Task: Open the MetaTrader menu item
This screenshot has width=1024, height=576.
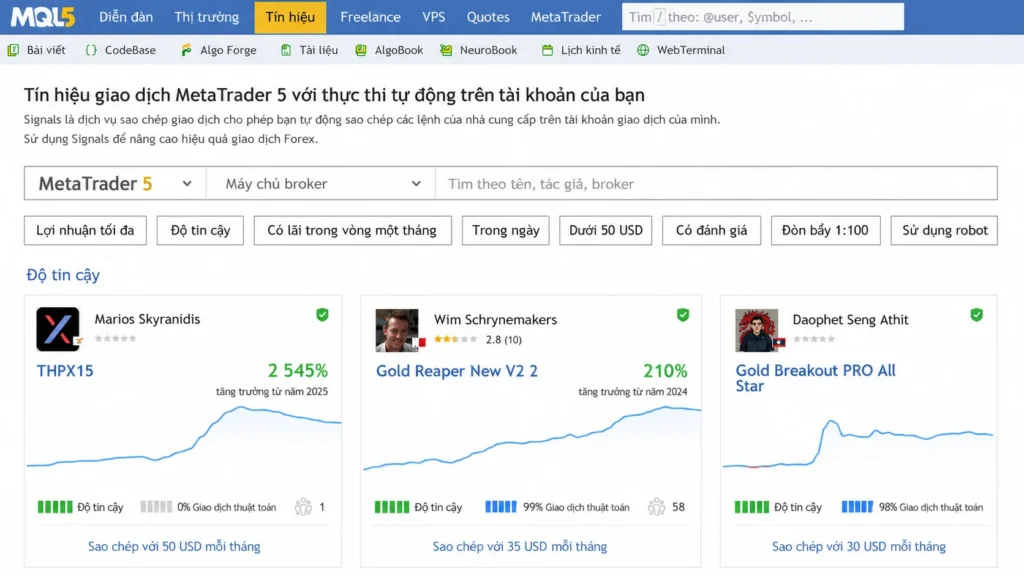Action: coord(566,17)
